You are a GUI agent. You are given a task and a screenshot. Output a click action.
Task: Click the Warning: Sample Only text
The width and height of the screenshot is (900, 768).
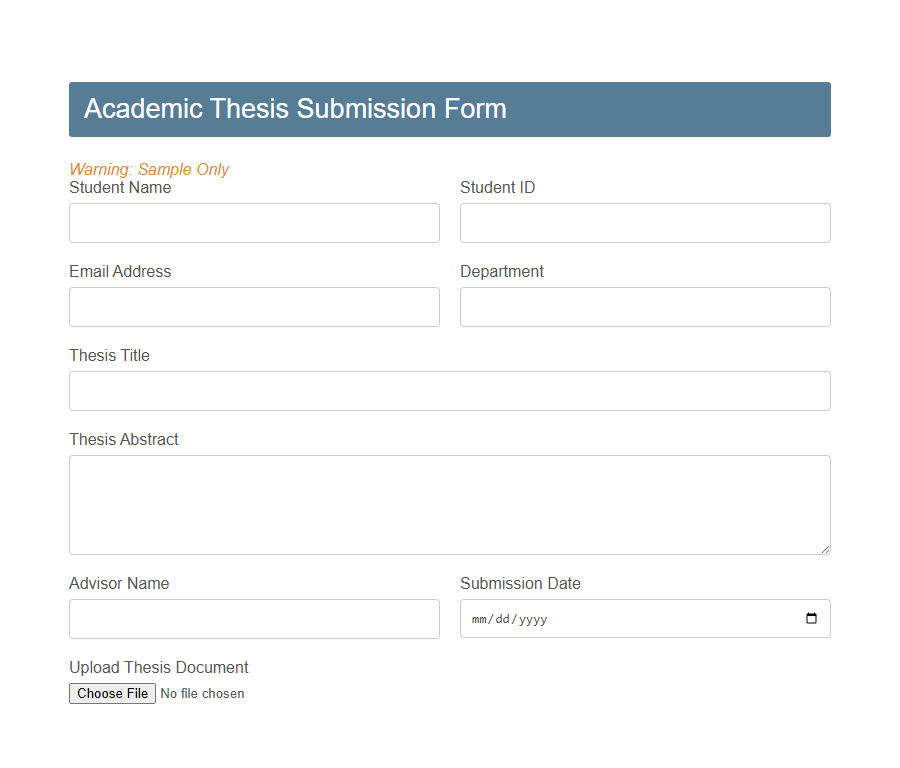[149, 169]
